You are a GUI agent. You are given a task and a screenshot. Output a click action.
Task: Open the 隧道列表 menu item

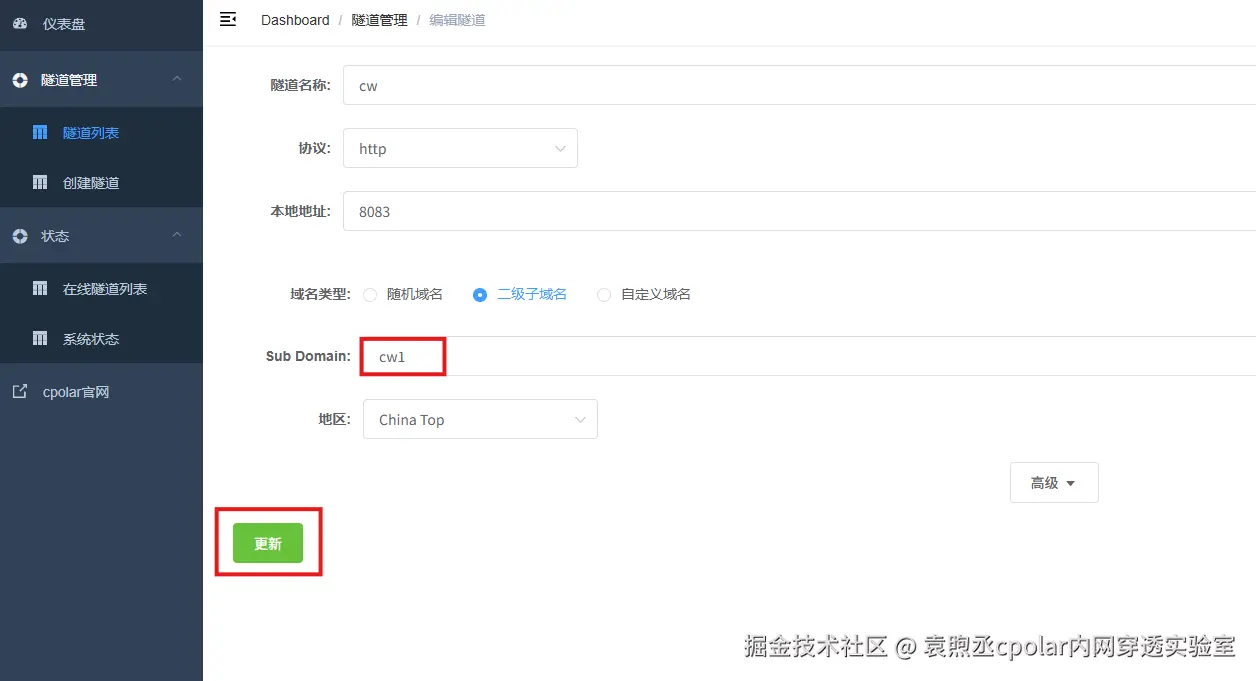coord(101,132)
